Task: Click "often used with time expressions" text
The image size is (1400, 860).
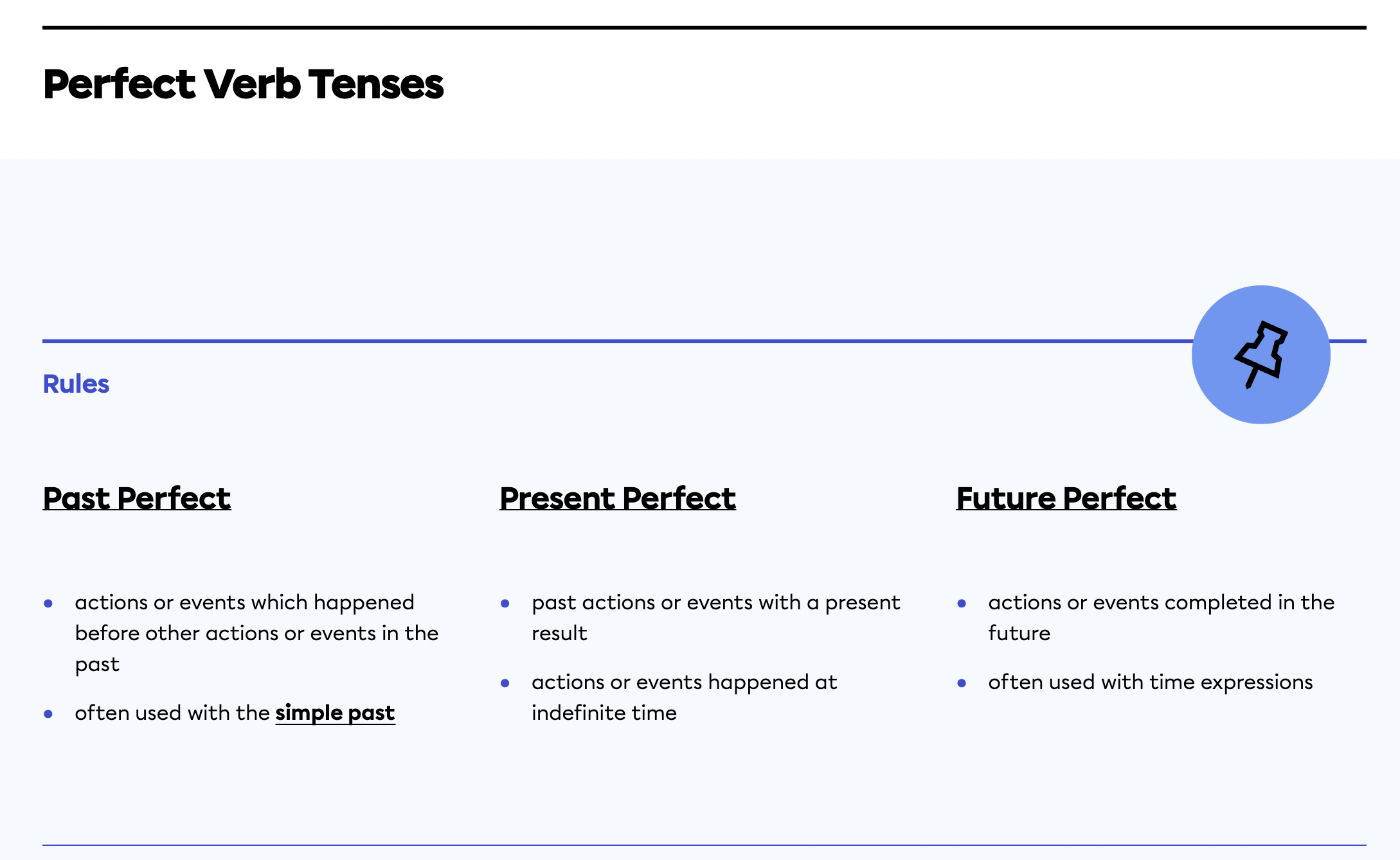Action: click(1150, 683)
